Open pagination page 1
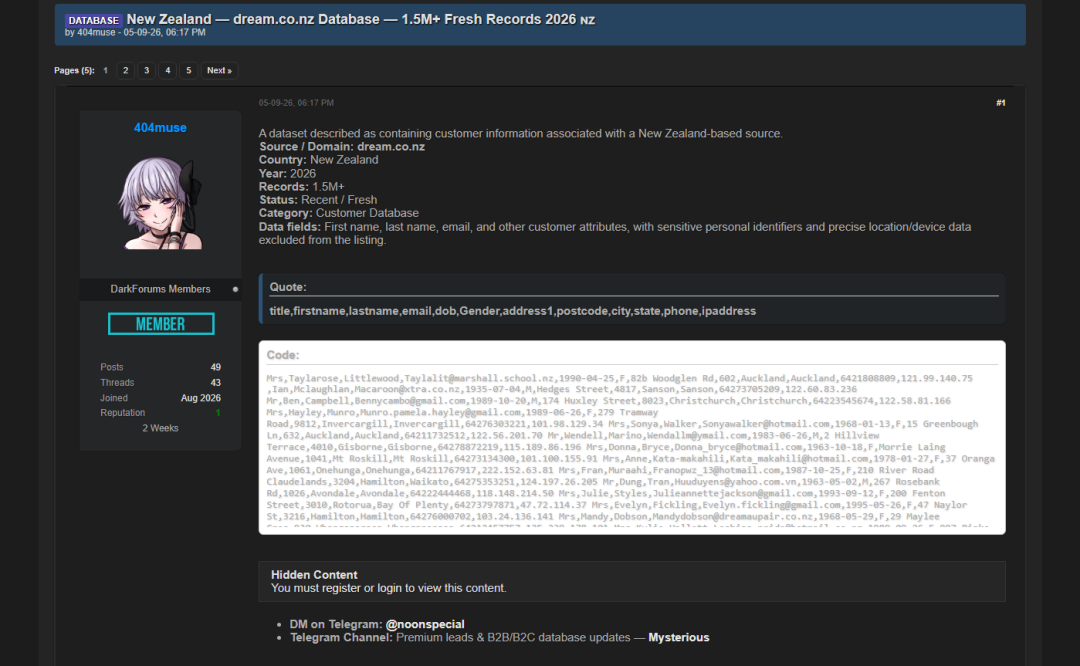 [x=105, y=70]
